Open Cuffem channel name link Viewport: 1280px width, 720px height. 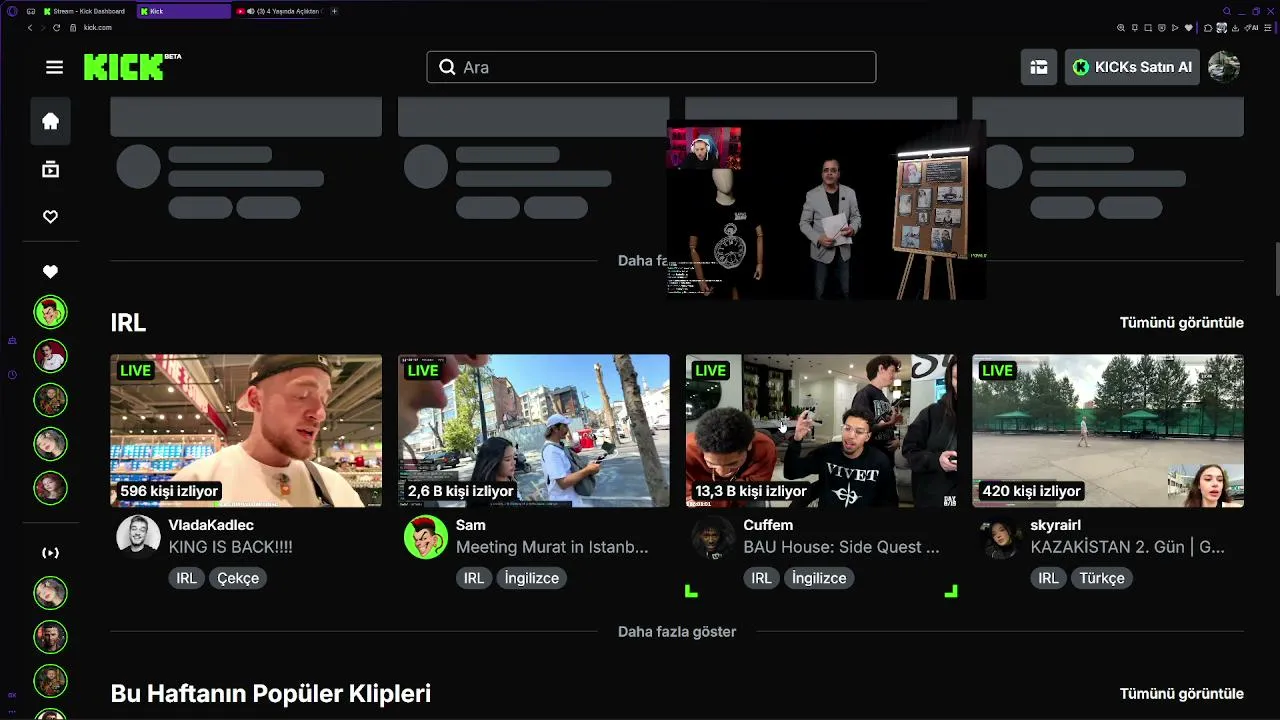(x=768, y=525)
